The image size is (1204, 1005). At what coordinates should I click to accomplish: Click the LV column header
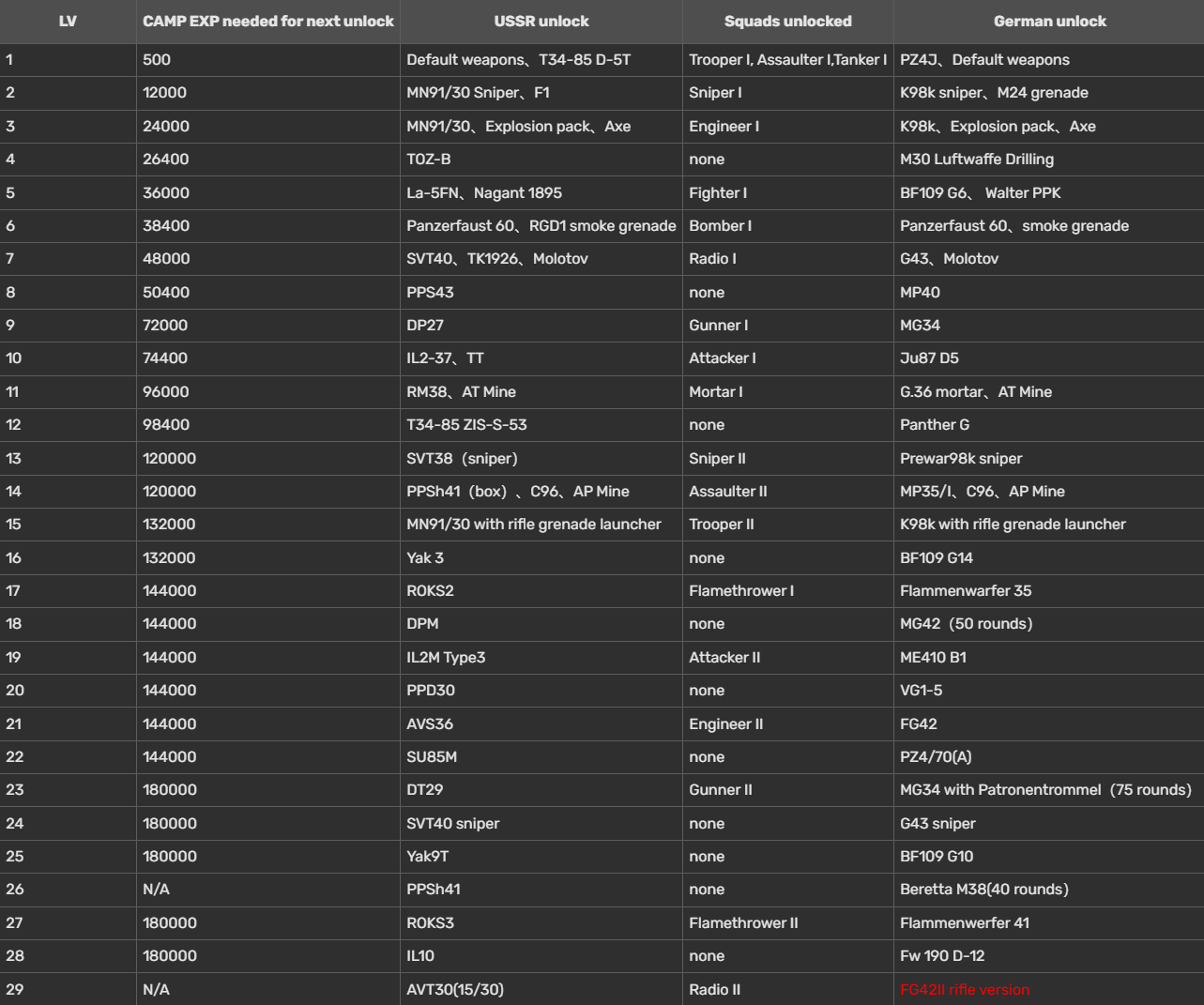coord(68,21)
